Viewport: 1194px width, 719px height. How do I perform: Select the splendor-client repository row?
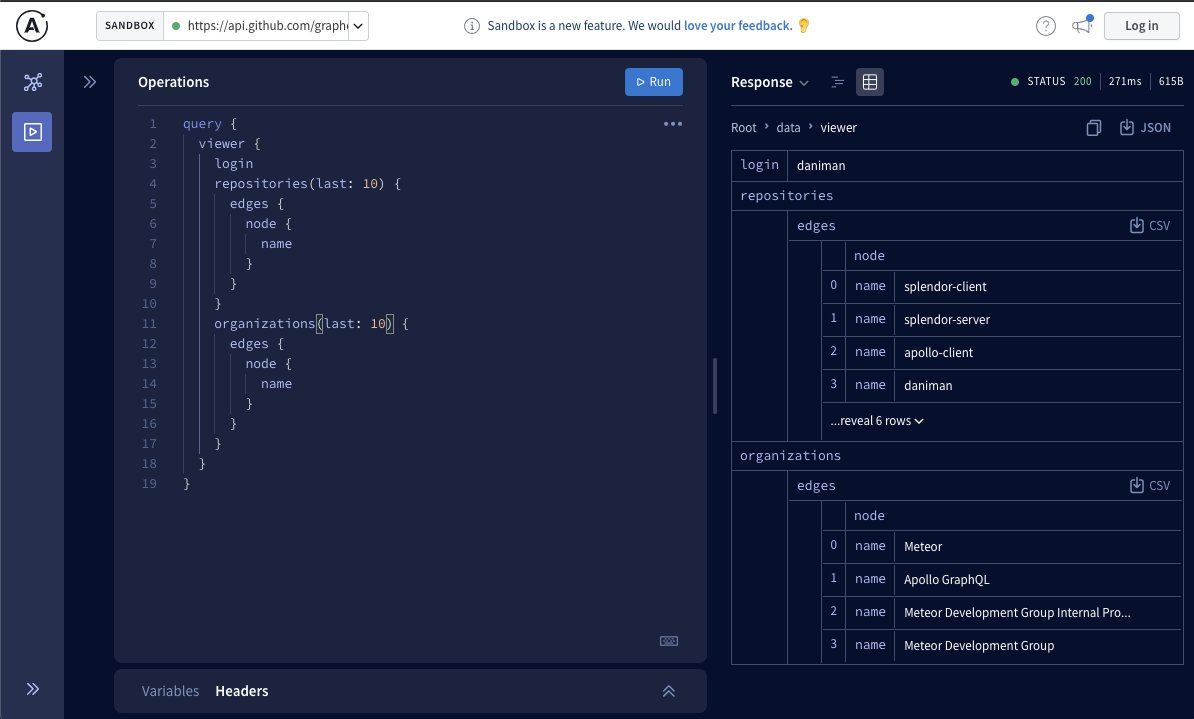click(x=1002, y=286)
